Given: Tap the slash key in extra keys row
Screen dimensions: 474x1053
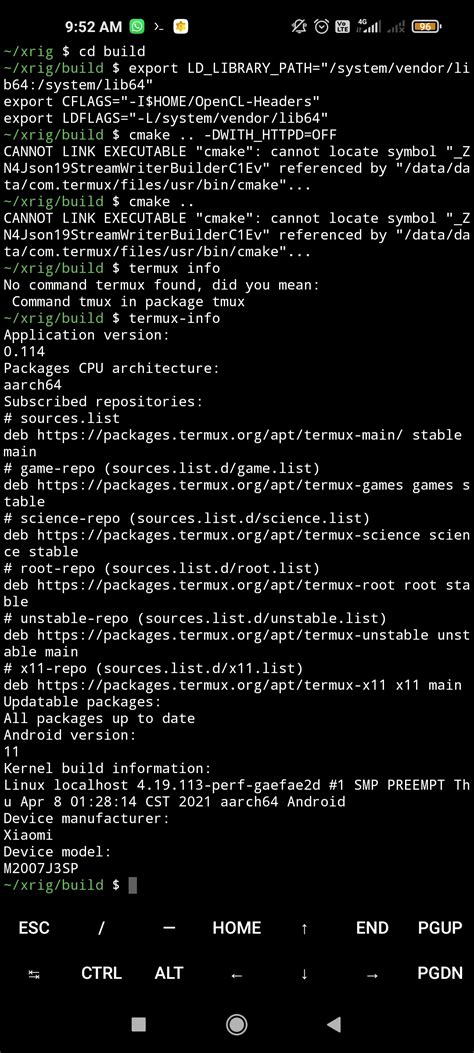Looking at the screenshot, I should 101,927.
